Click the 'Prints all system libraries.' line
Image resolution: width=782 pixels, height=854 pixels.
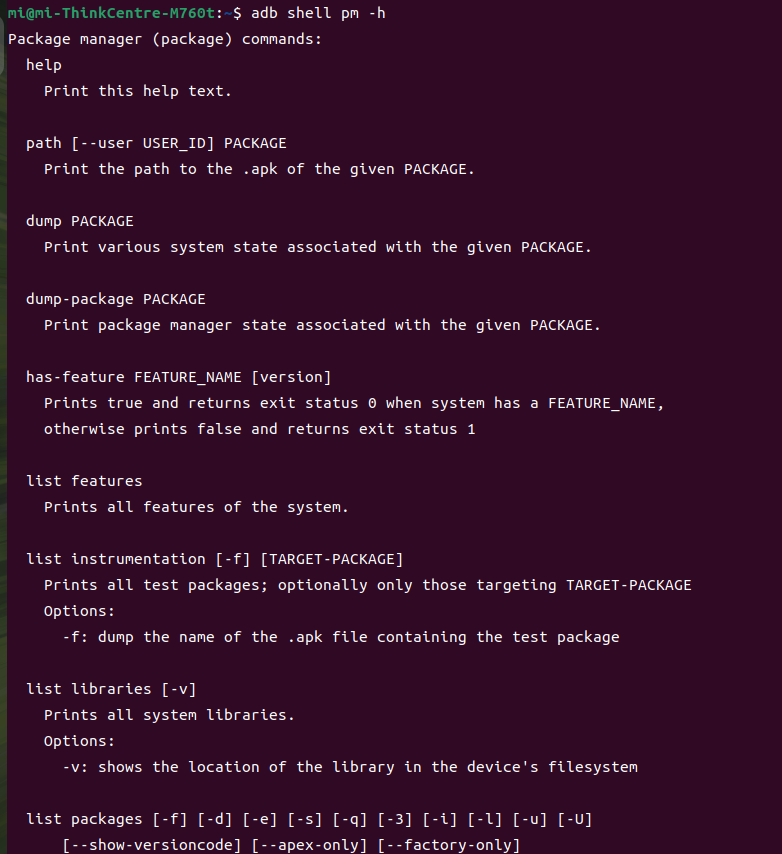click(x=169, y=715)
